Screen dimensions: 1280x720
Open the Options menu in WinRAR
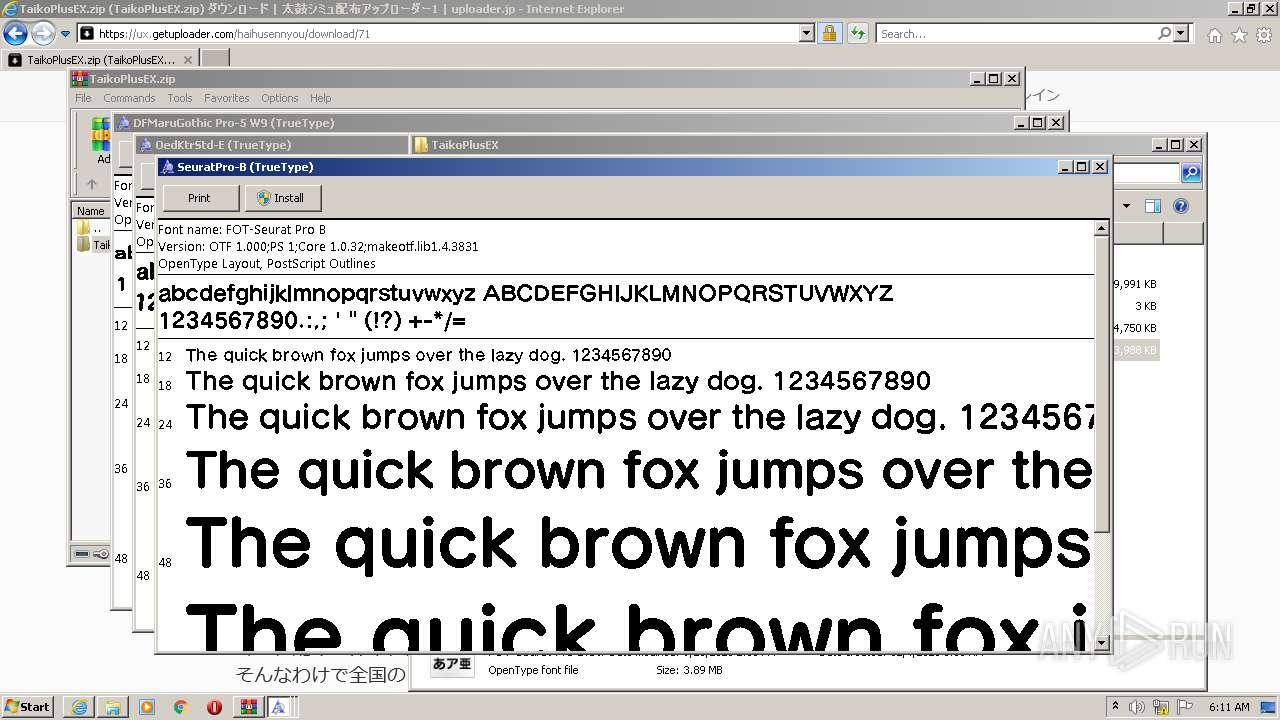280,98
